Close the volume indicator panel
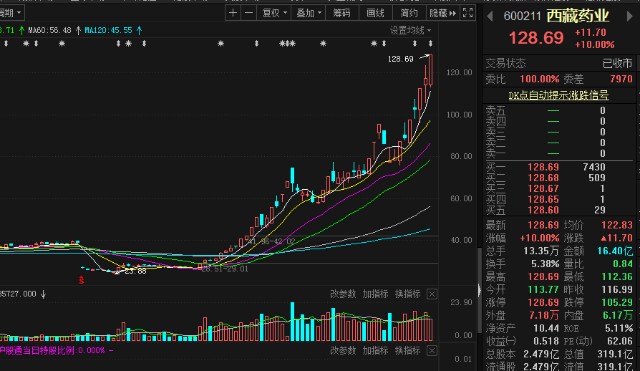 (x=432, y=294)
